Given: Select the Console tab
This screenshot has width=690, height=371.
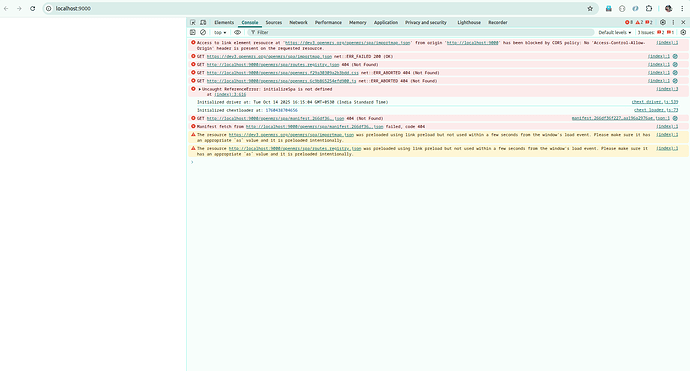Looking at the screenshot, I should (x=250, y=22).
